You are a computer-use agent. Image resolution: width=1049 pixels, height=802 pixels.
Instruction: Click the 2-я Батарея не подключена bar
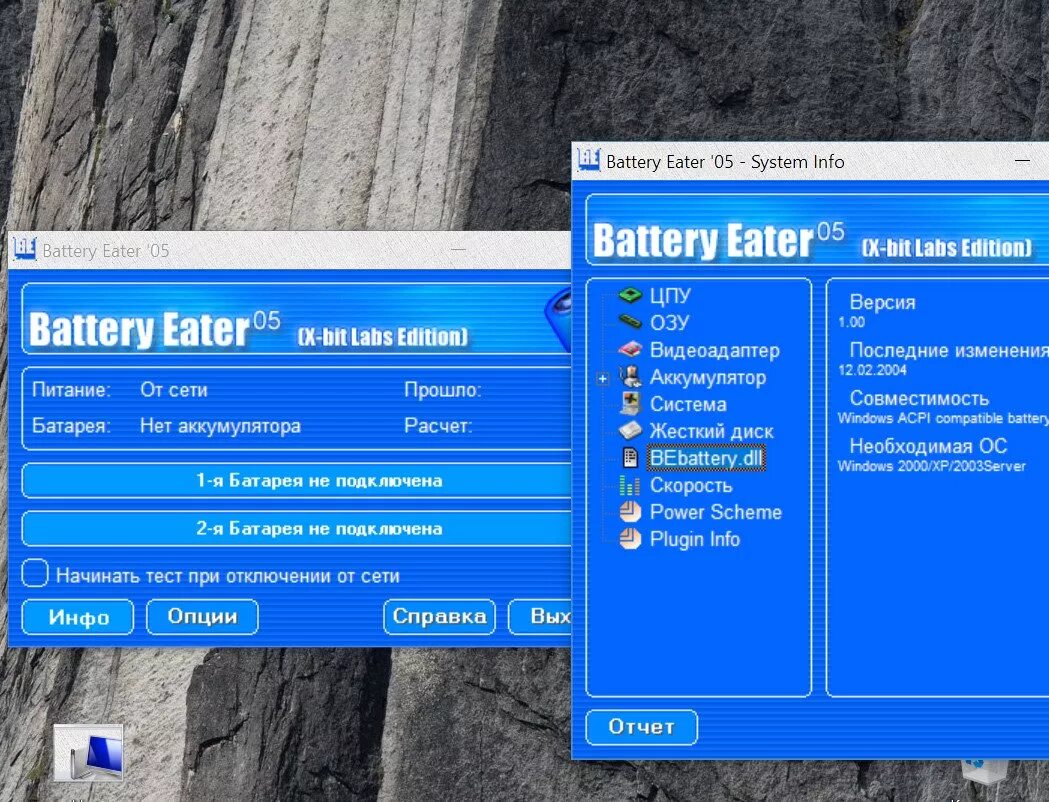[x=297, y=529]
